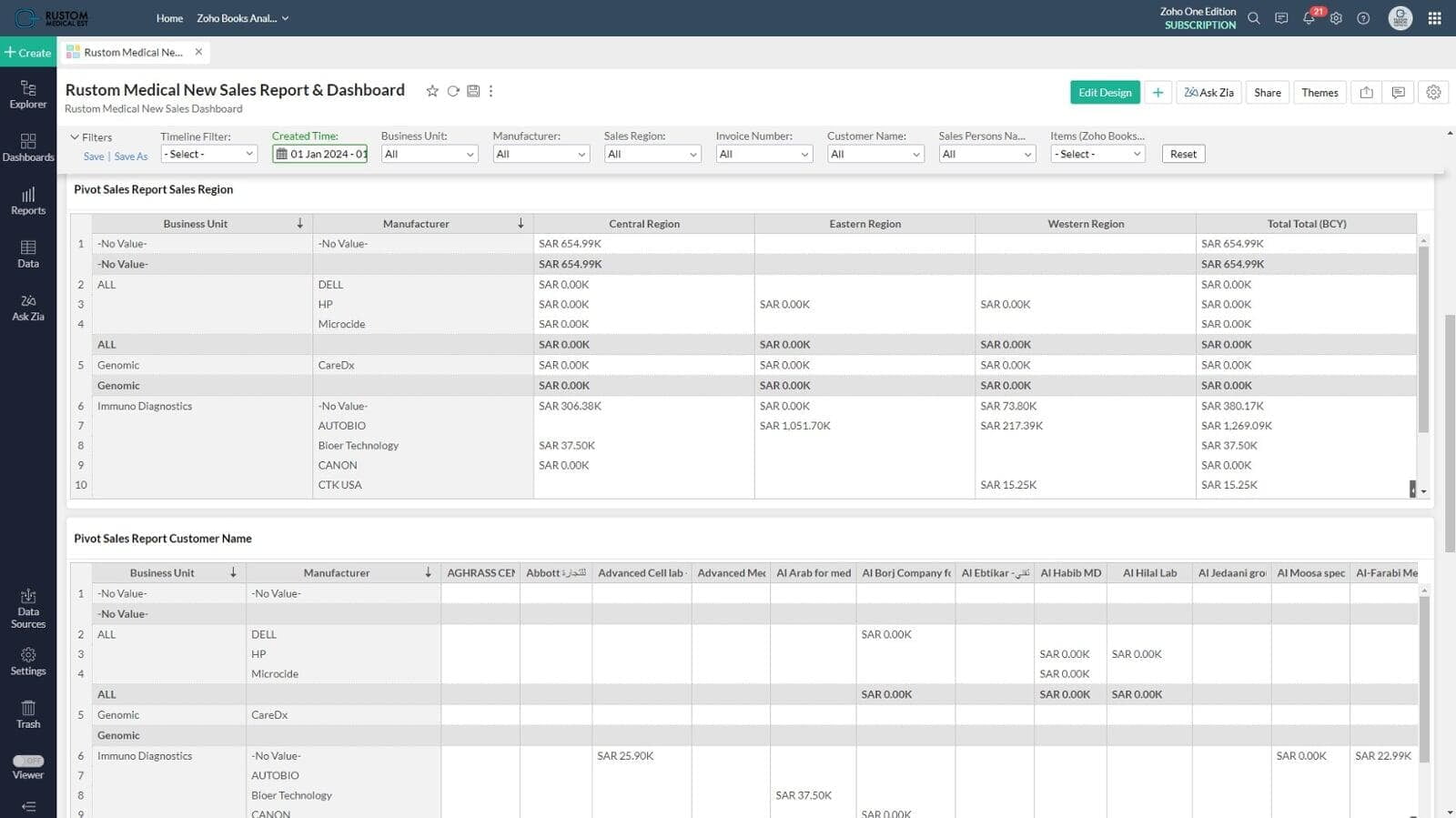Click the Sales Region pivot vertical scrollbar
Screen dimensions: 1456x818
[x=1423, y=338]
